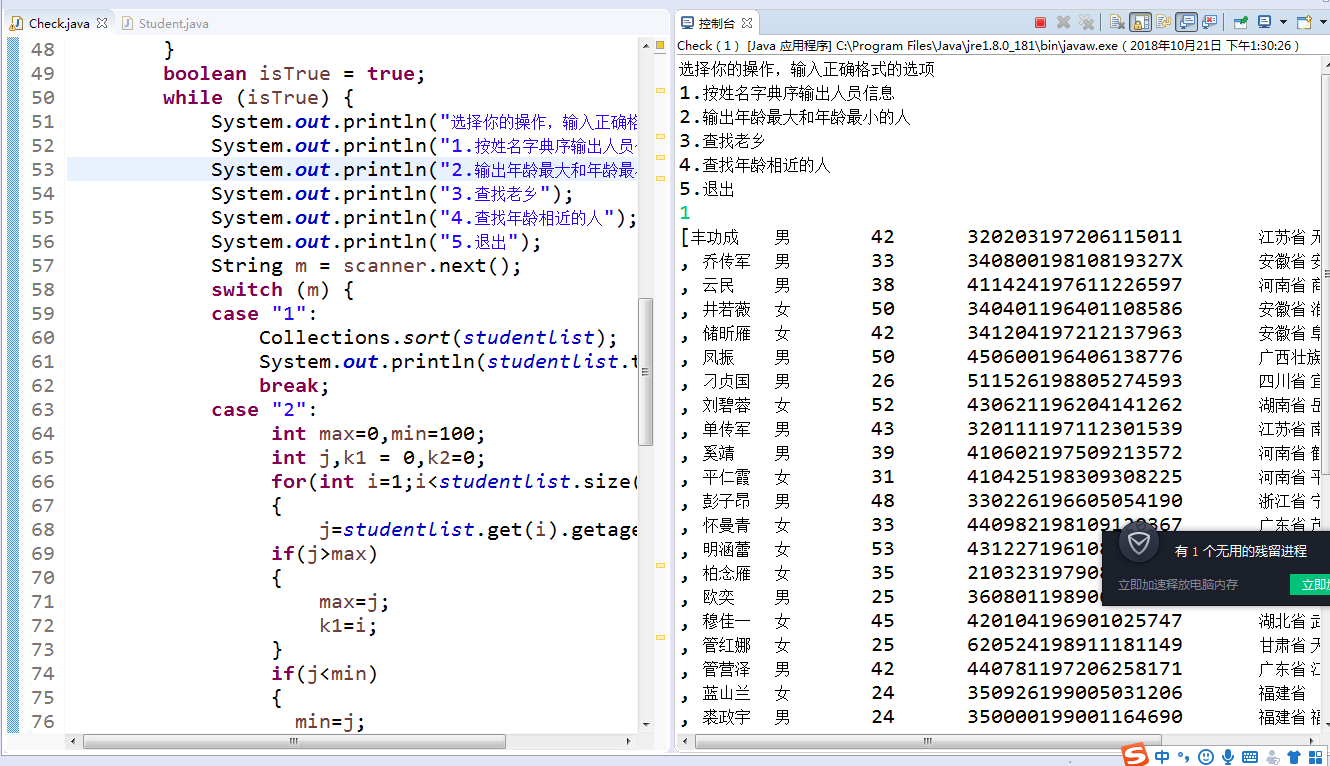Click user account icon in Sogou bar
1330x766 pixels.
pyautogui.click(x=1273, y=757)
